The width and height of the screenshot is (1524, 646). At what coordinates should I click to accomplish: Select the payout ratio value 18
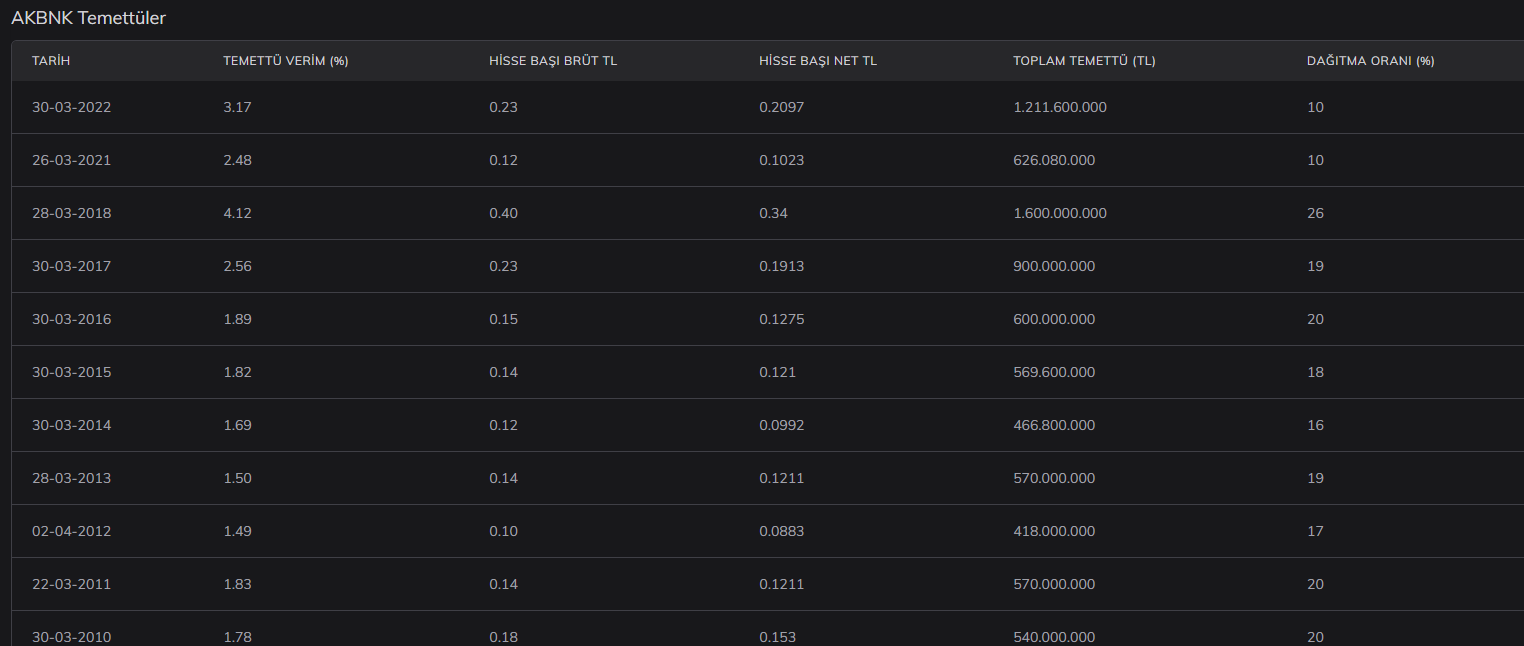(1315, 372)
